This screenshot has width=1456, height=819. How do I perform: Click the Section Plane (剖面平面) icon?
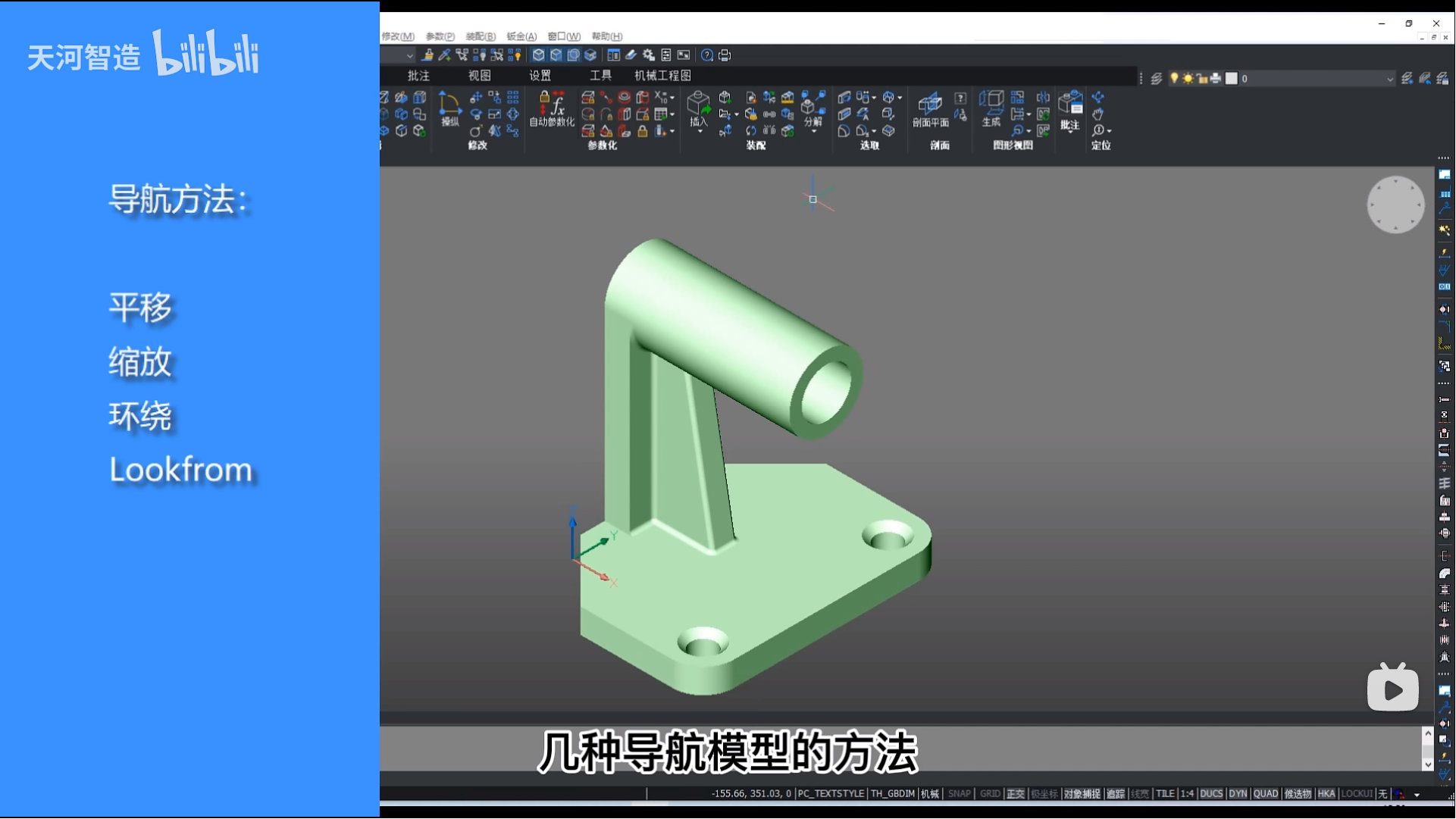coord(930,103)
